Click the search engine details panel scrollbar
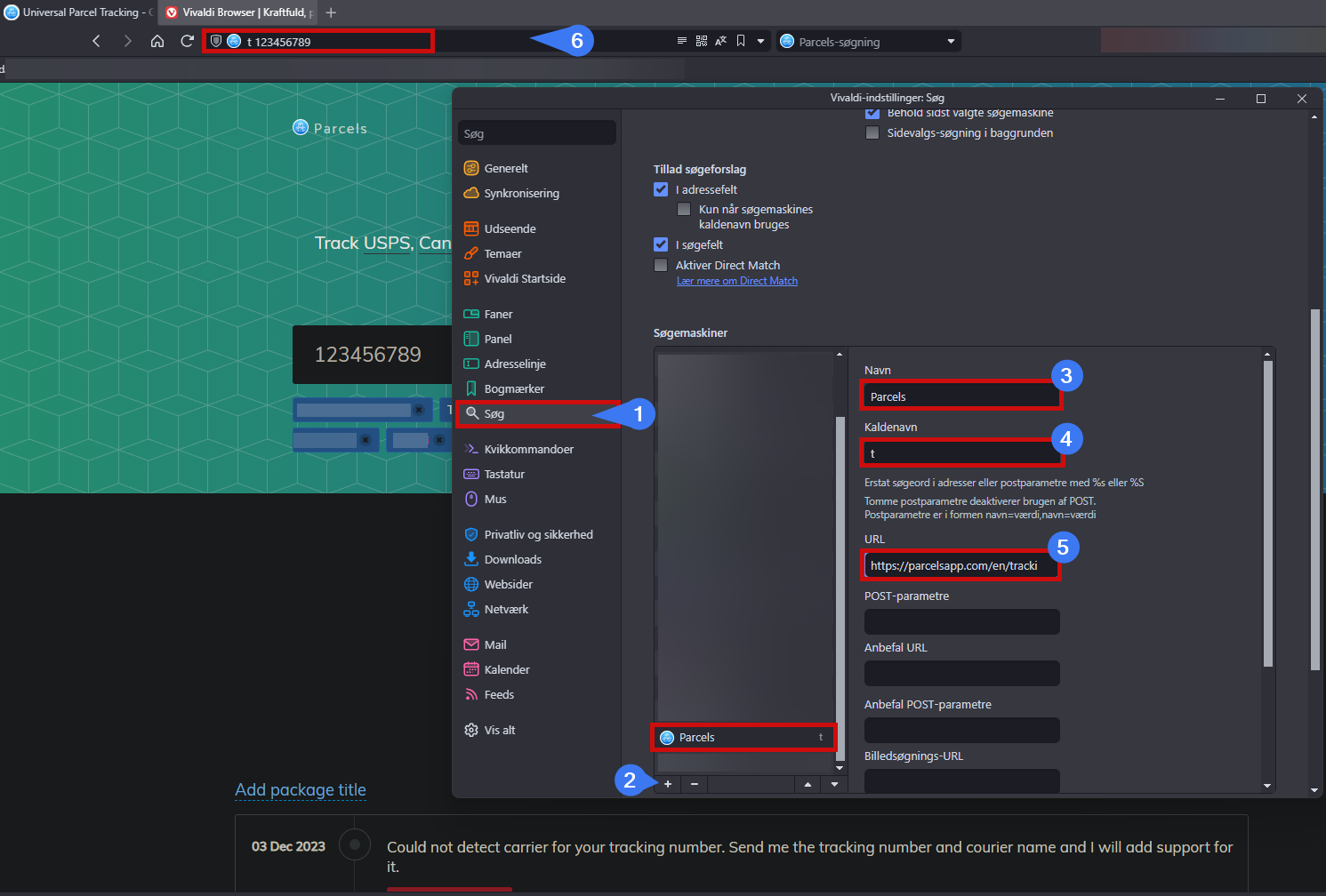 [1268, 513]
